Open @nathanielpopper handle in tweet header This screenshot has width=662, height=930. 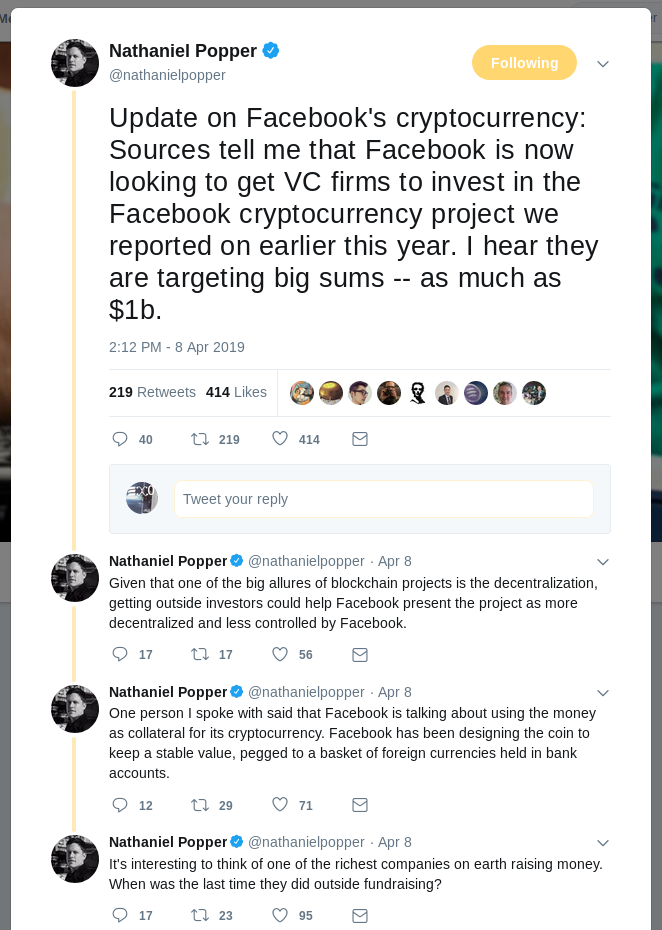(167, 75)
